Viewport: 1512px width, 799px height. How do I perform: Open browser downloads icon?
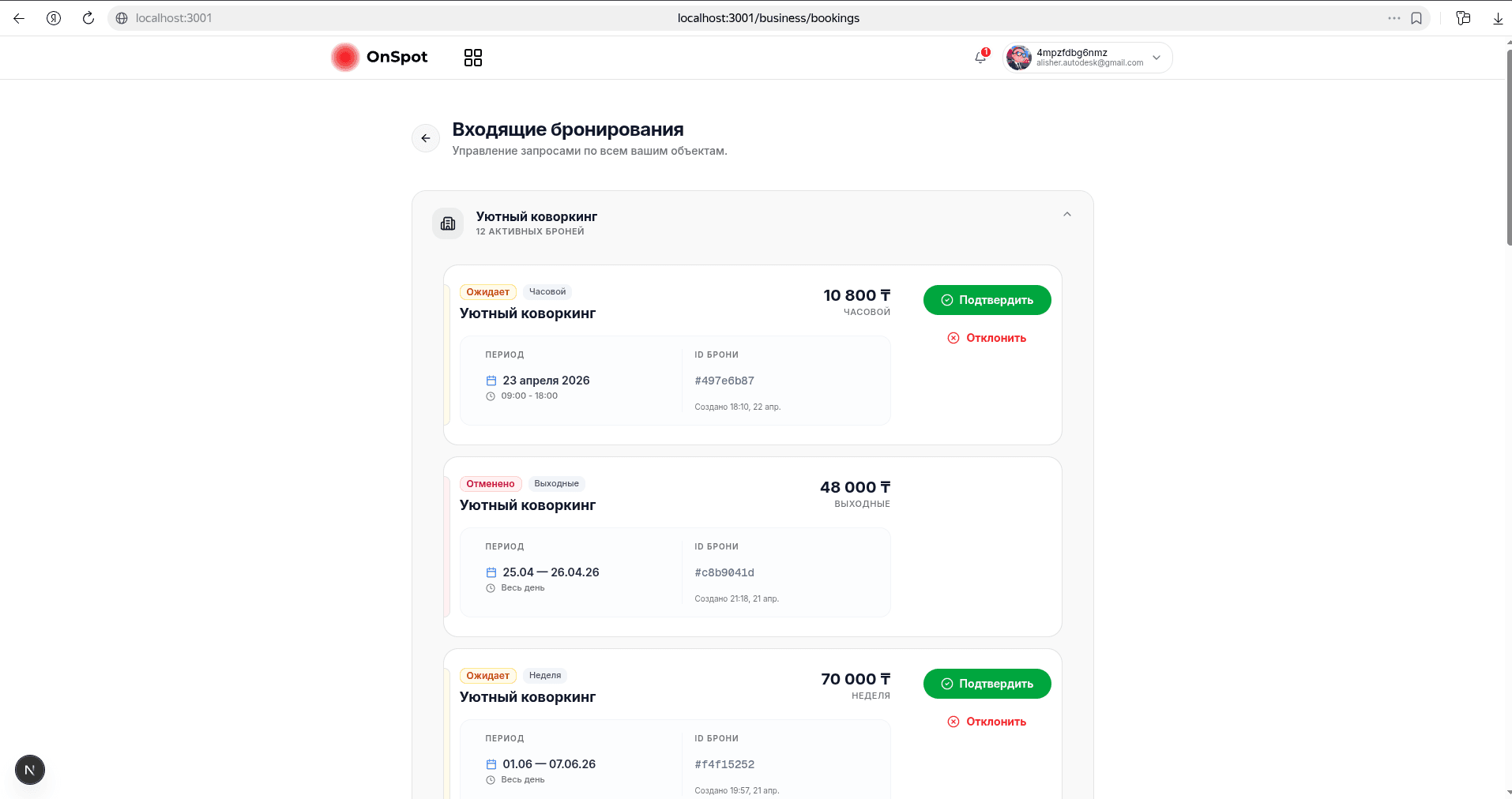tap(1498, 18)
